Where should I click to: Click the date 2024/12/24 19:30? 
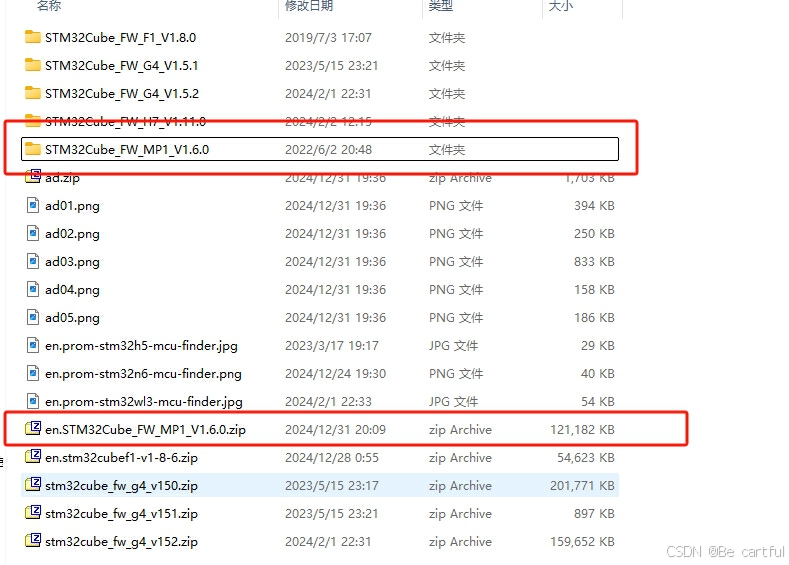335,374
